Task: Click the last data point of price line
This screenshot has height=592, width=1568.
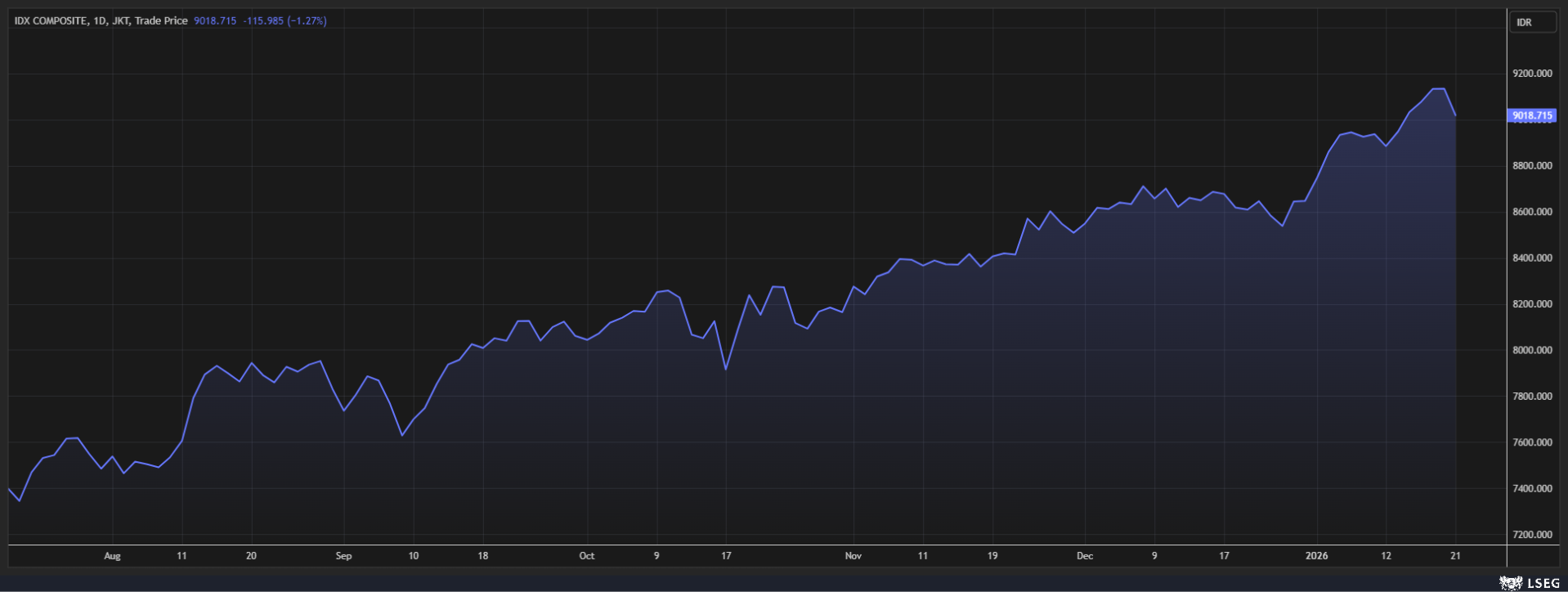Action: (1455, 115)
